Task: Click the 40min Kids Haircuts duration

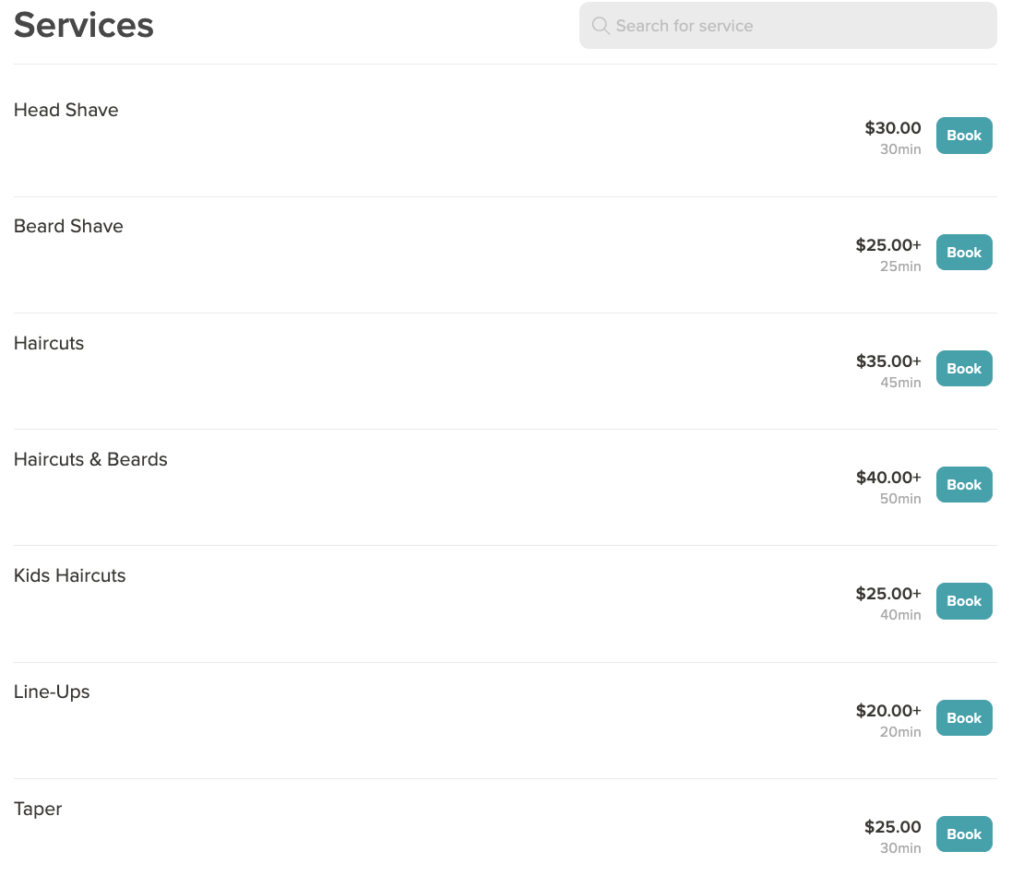Action: (x=900, y=615)
